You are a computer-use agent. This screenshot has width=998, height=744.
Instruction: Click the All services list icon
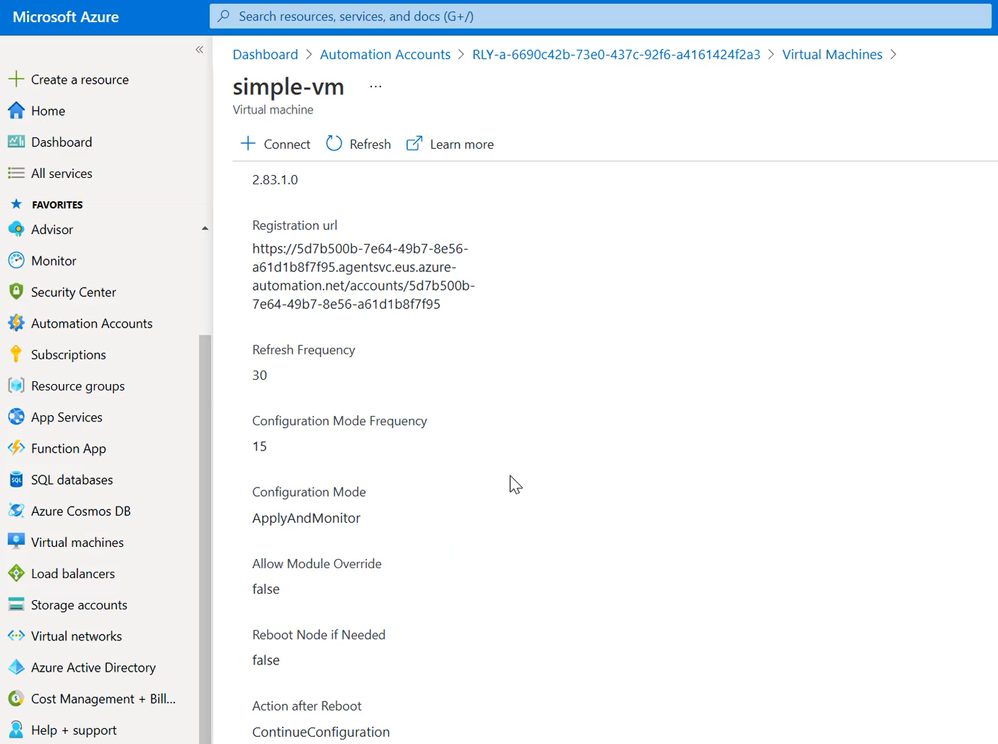pos(16,173)
